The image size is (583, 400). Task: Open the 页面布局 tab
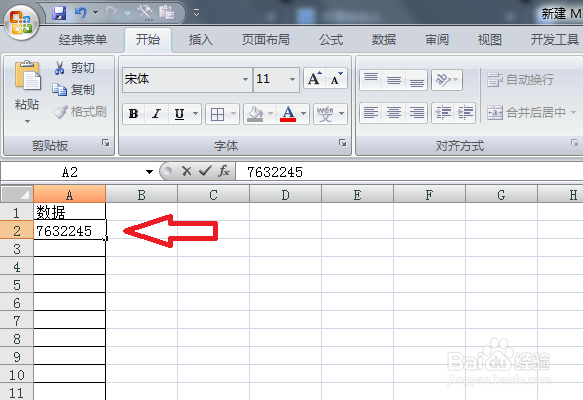coord(265,39)
